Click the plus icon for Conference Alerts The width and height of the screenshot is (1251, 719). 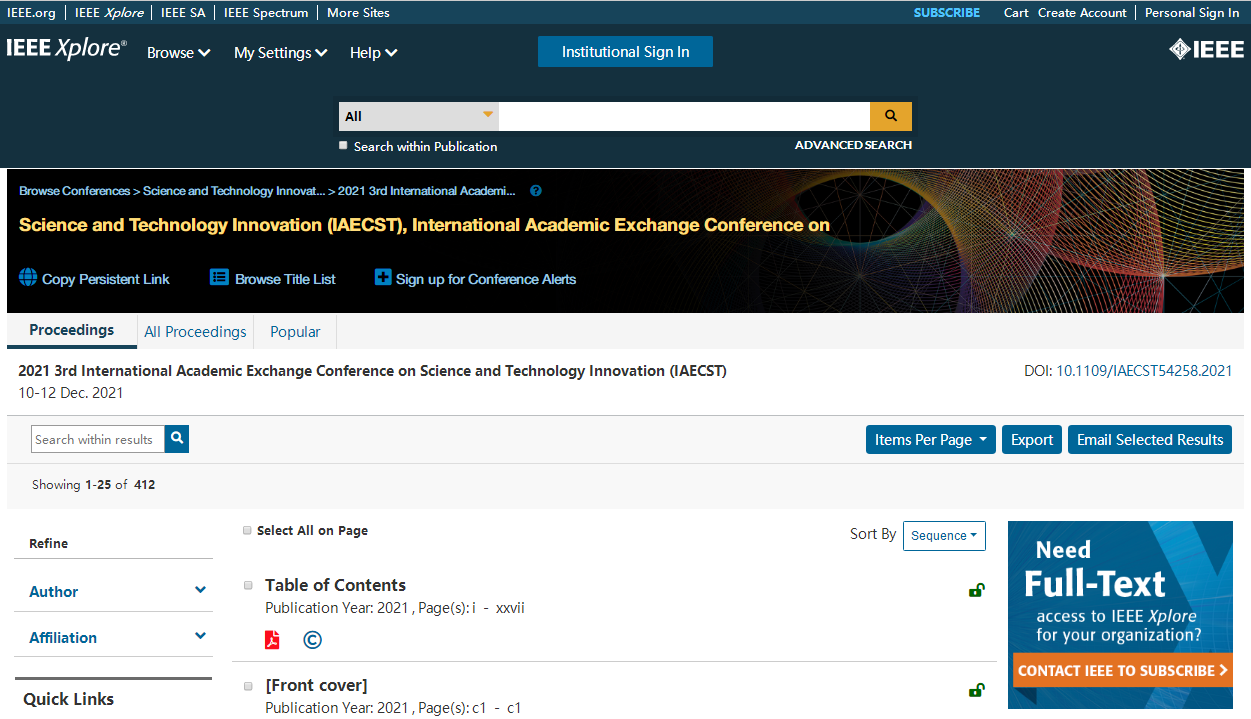pyautogui.click(x=383, y=278)
